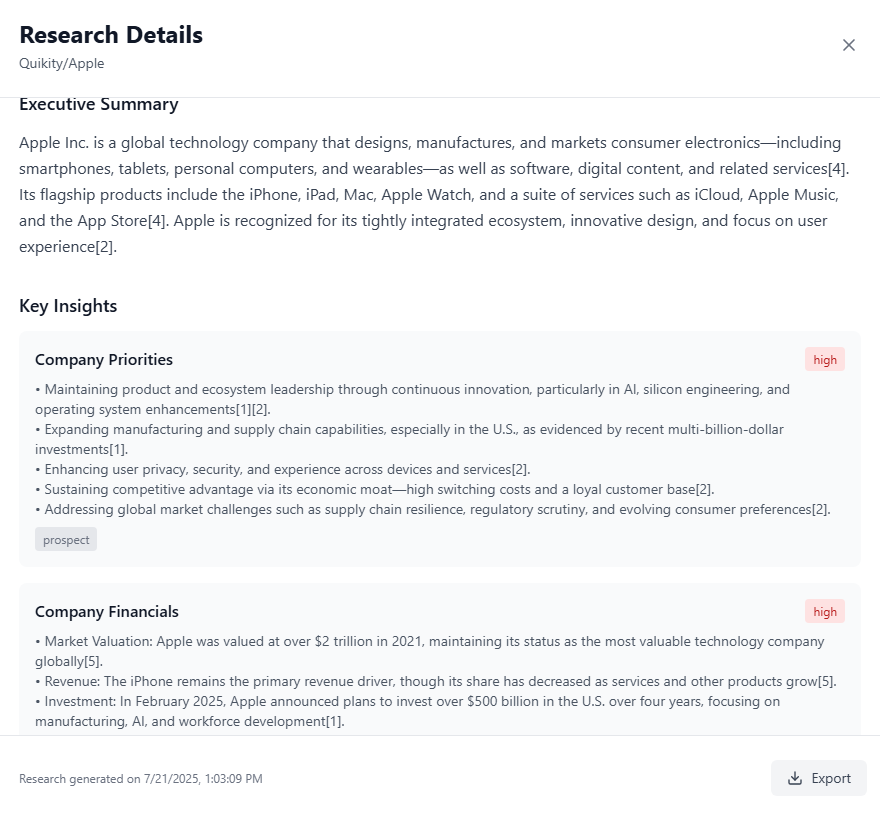Click the Executive Summary heading
This screenshot has height=814, width=880.
(99, 104)
